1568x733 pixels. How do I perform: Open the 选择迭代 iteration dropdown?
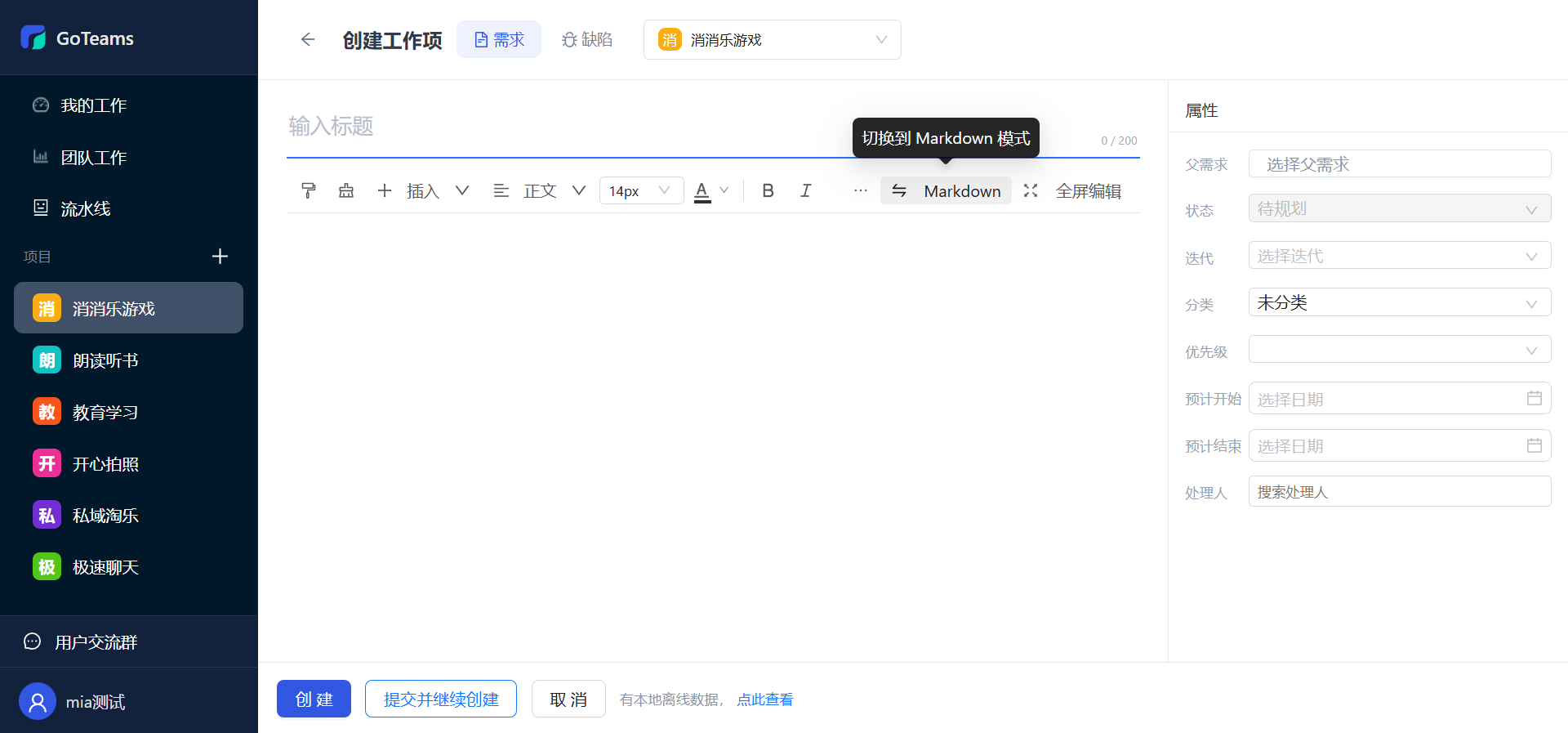pos(1400,256)
